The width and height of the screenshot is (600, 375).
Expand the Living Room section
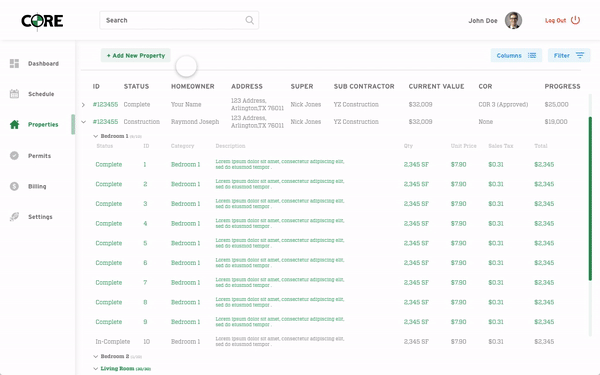coord(96,368)
